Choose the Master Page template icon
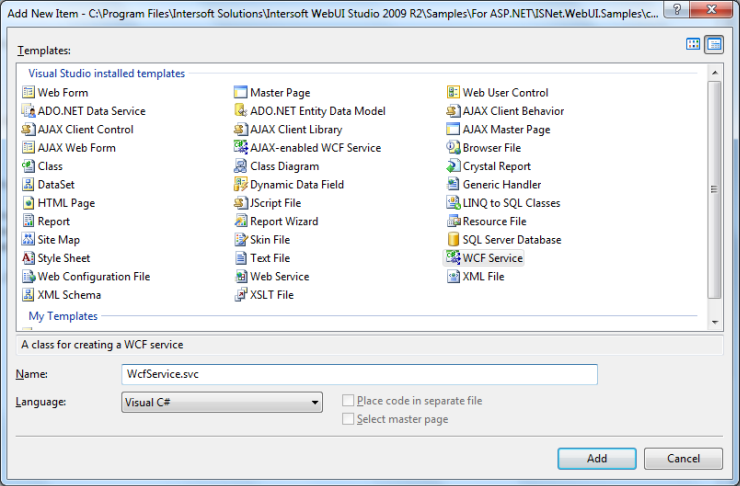The height and width of the screenshot is (486, 740). coord(241,93)
